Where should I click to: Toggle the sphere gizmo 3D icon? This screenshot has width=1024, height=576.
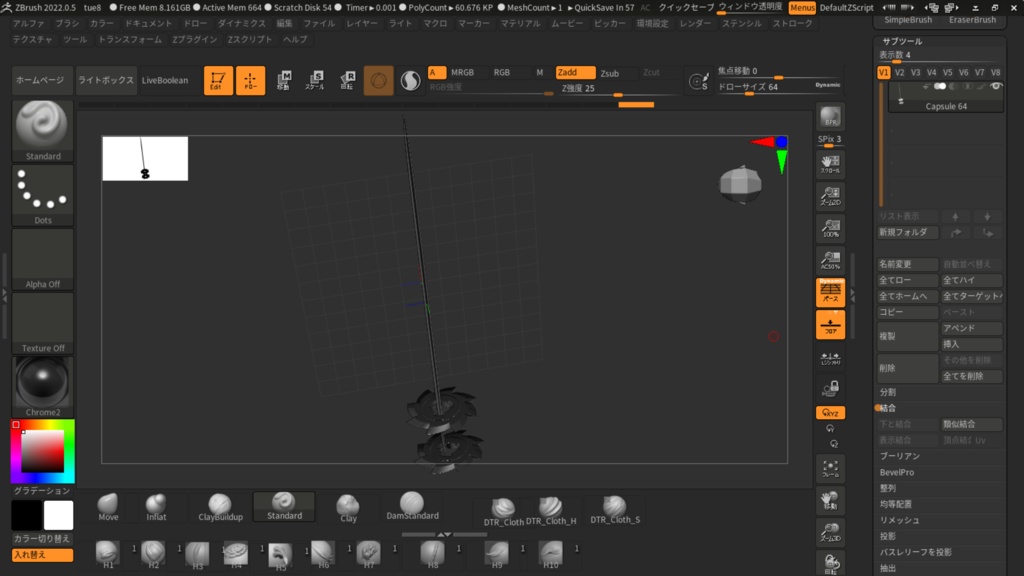379,80
